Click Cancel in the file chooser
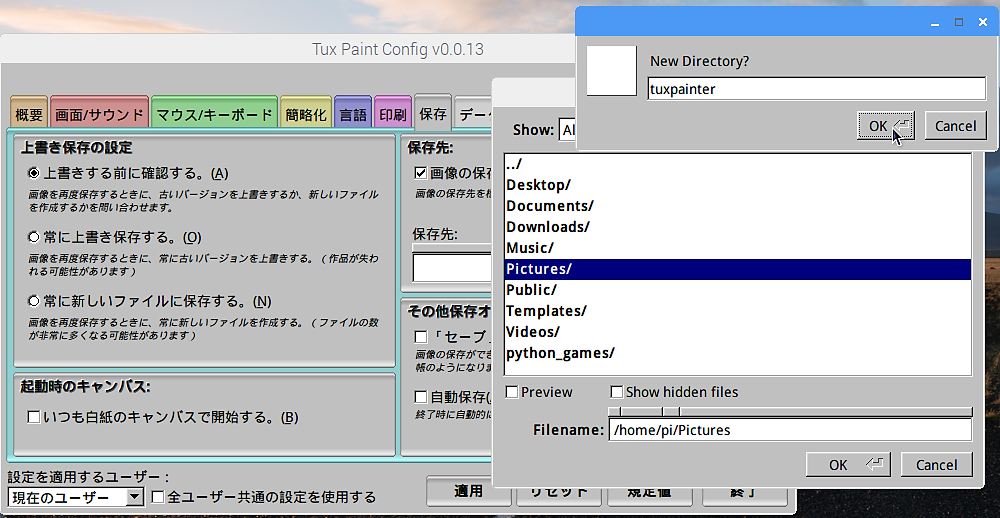 pyautogui.click(x=936, y=465)
